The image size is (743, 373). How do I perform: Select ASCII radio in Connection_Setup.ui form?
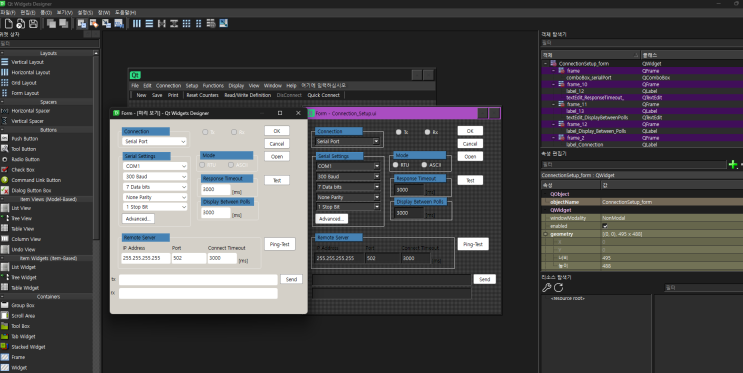[424, 165]
